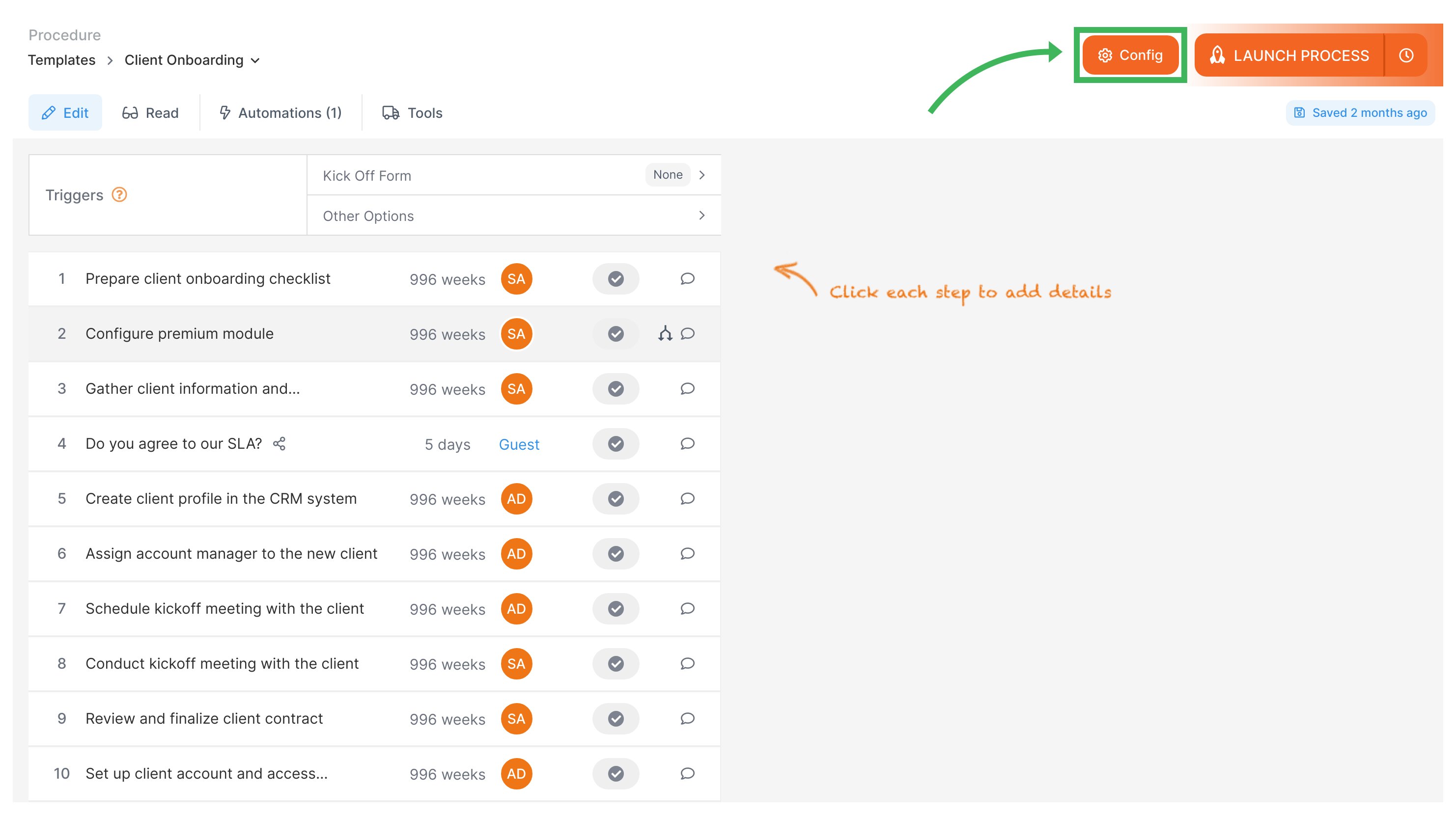Open the Automations (1) tab
This screenshot has height=815, width=1456.
pos(280,113)
